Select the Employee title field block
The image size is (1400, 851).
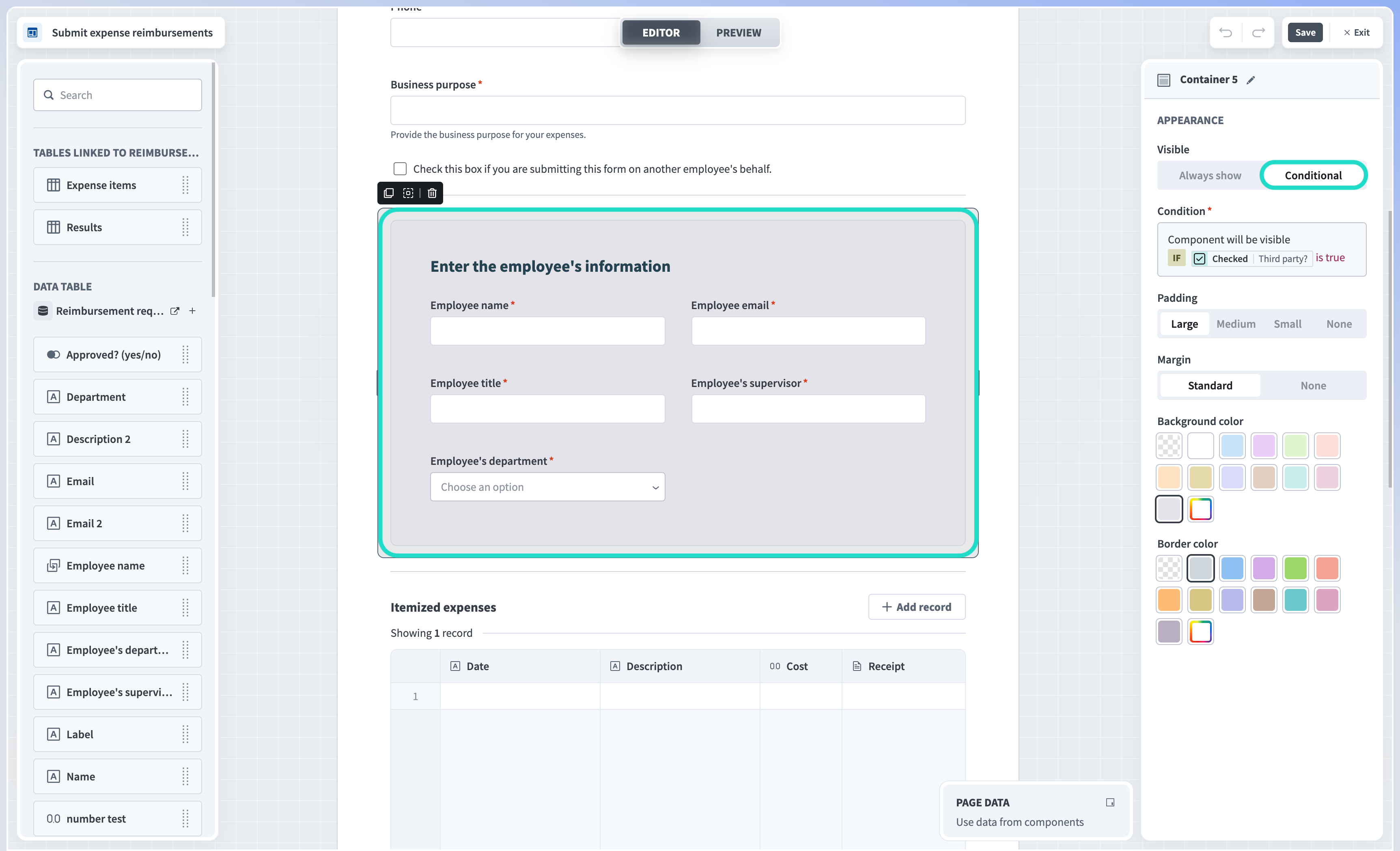118,608
